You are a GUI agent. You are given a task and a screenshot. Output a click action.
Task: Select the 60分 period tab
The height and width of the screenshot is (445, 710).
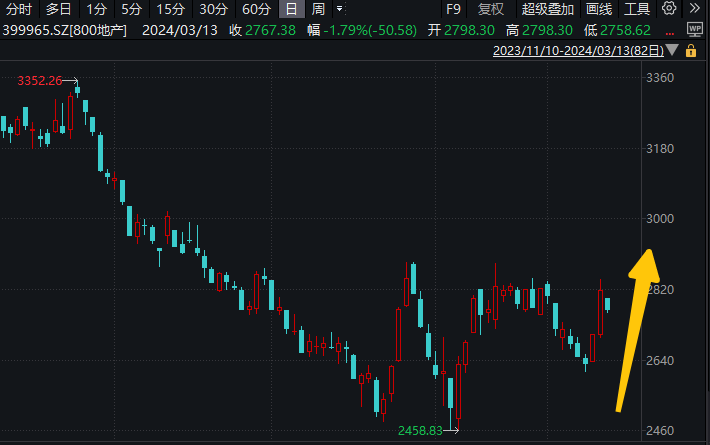coord(256,9)
